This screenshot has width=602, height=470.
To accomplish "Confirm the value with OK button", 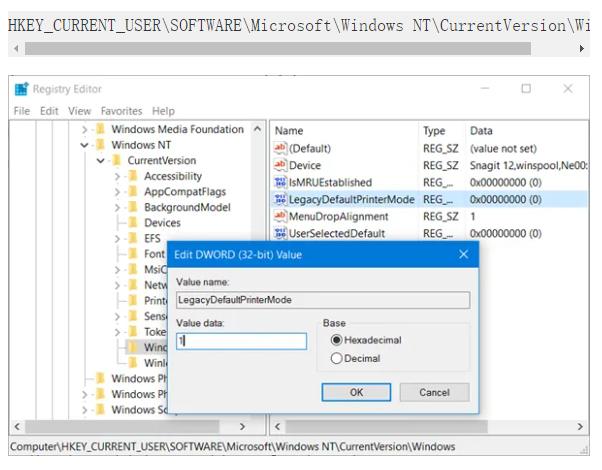I will pyautogui.click(x=356, y=392).
